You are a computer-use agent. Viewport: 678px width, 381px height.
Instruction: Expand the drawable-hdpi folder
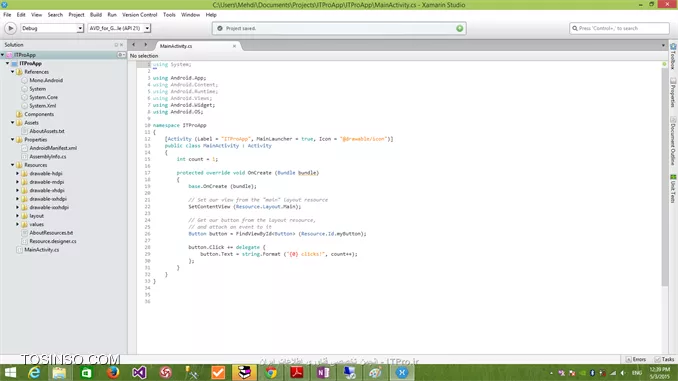pos(18,173)
